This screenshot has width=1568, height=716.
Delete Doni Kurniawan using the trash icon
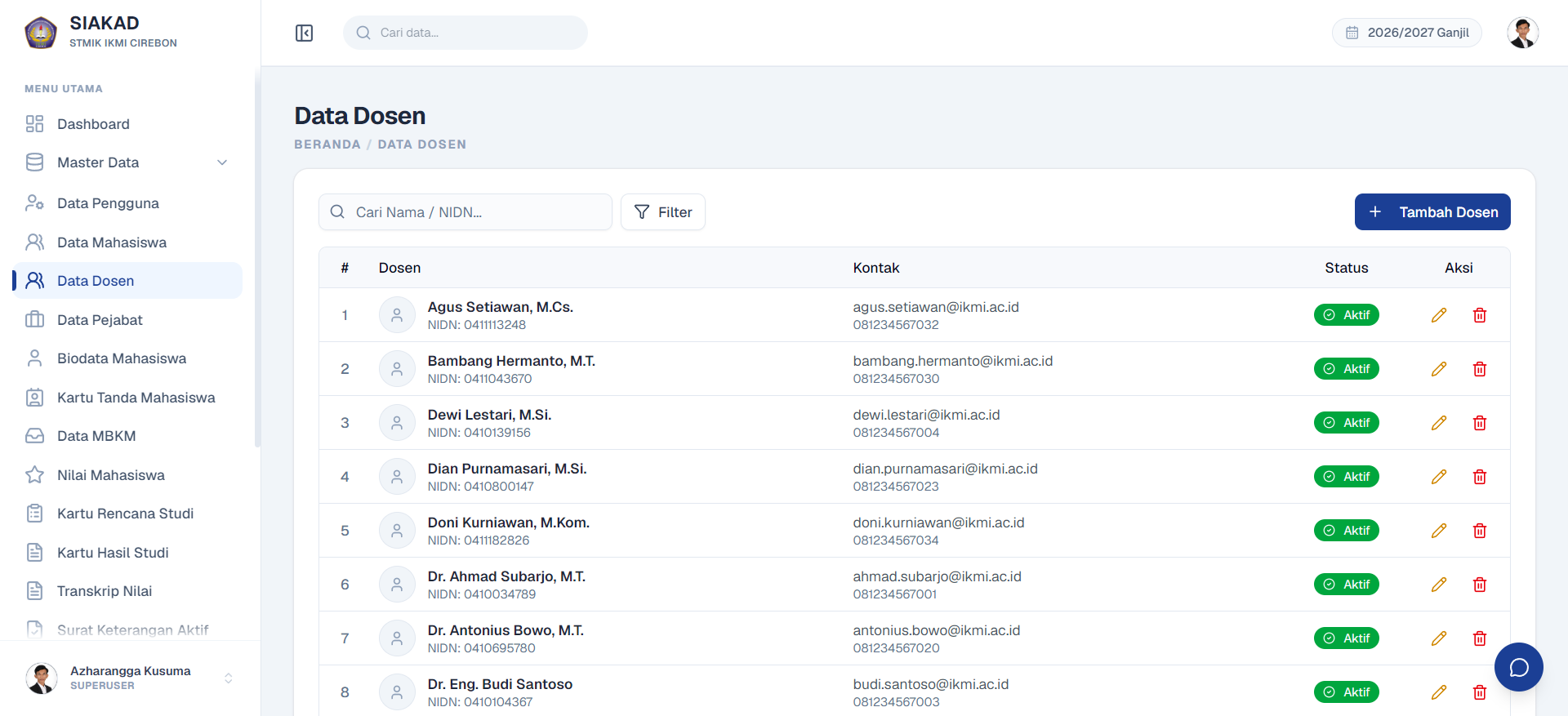(1479, 531)
